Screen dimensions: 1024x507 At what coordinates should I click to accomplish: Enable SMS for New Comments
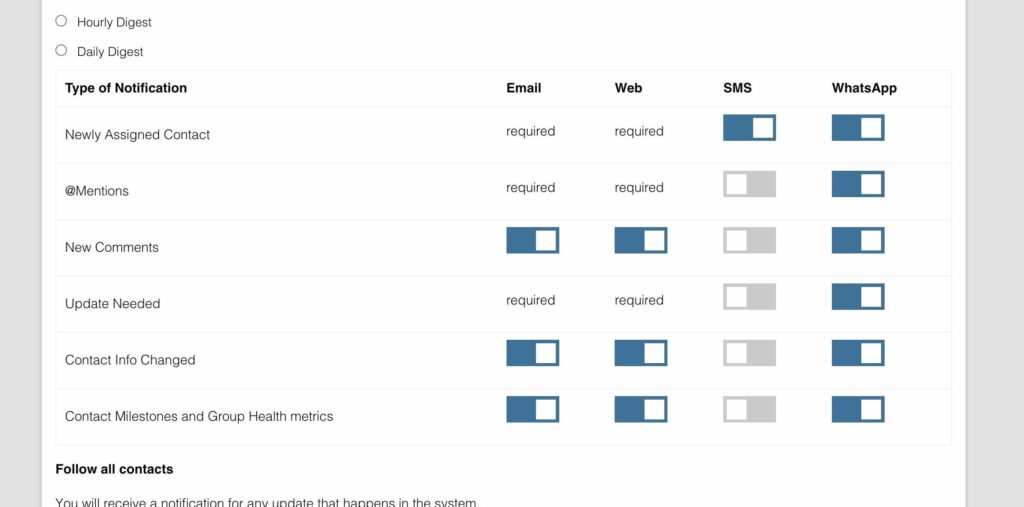pyautogui.click(x=749, y=240)
